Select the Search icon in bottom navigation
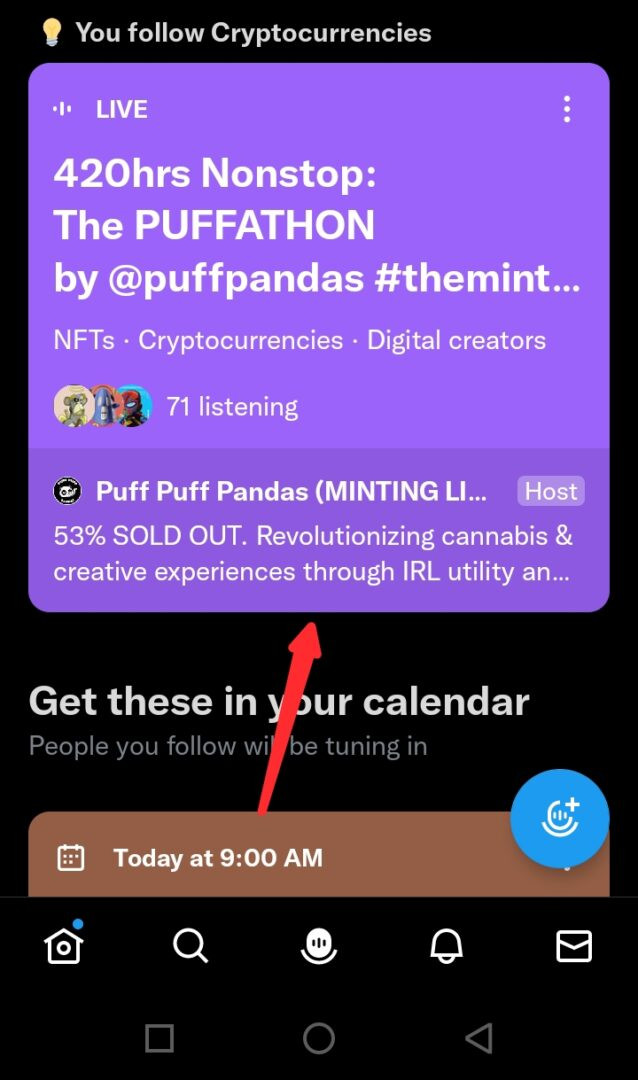The width and height of the screenshot is (638, 1080). pyautogui.click(x=190, y=946)
